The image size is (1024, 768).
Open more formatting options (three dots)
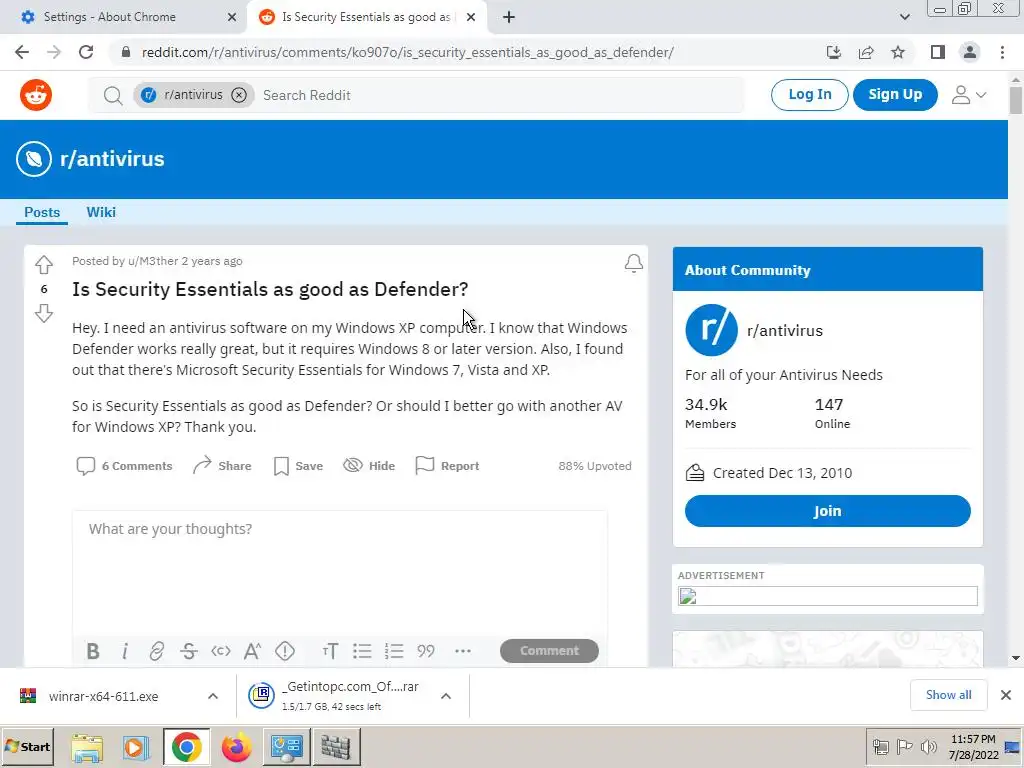tap(462, 651)
